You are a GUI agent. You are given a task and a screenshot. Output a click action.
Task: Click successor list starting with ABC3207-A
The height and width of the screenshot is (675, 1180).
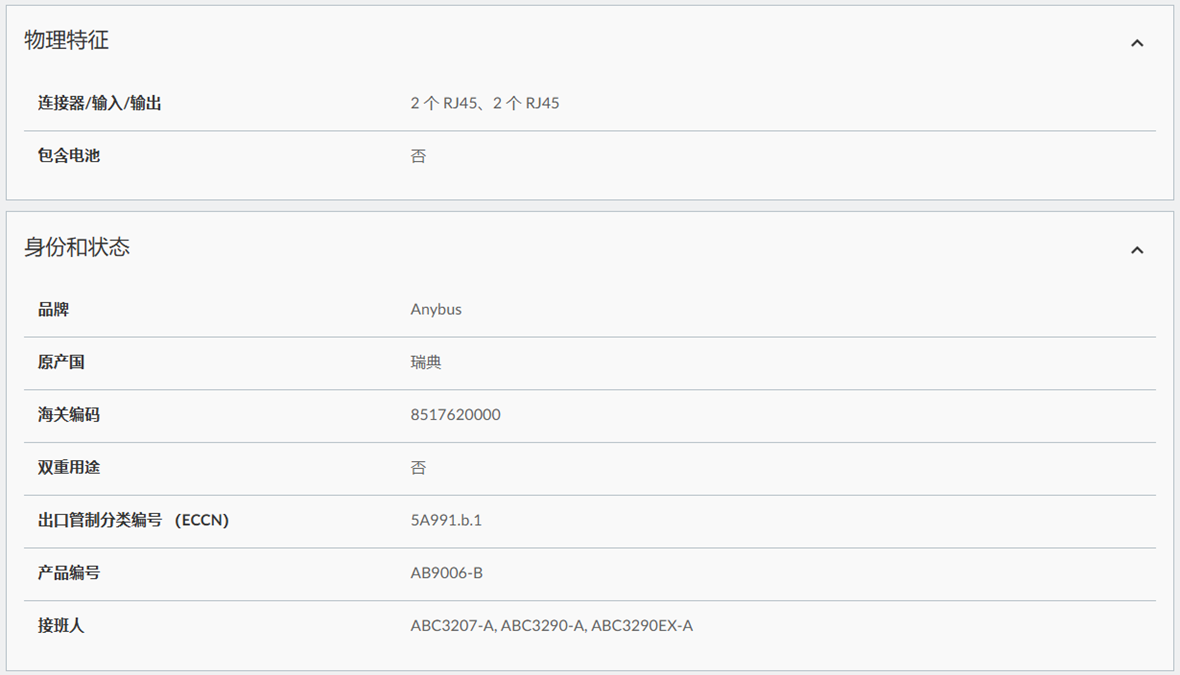[x=551, y=626]
